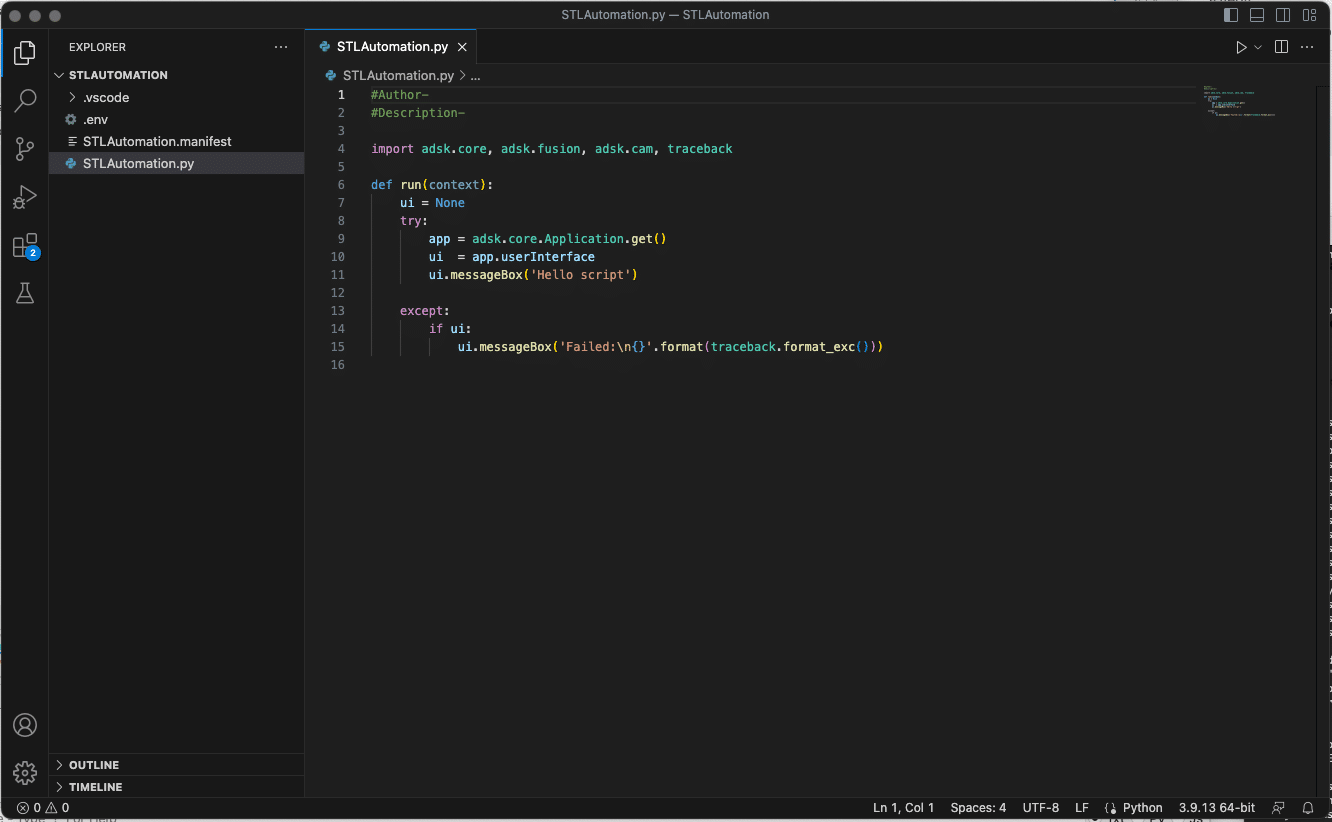Image resolution: width=1332 pixels, height=822 pixels.
Task: Toggle the secondary side bar layout button
Action: (1283, 15)
